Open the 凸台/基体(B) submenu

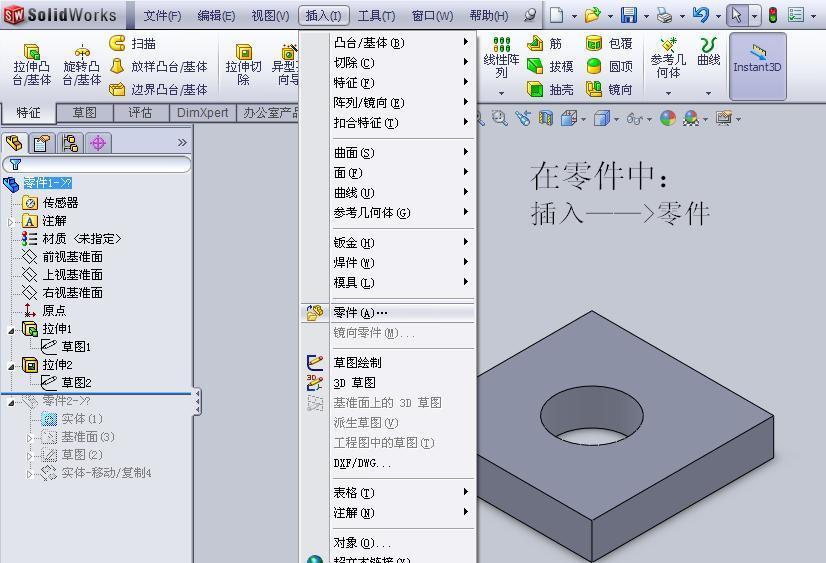click(x=388, y=43)
